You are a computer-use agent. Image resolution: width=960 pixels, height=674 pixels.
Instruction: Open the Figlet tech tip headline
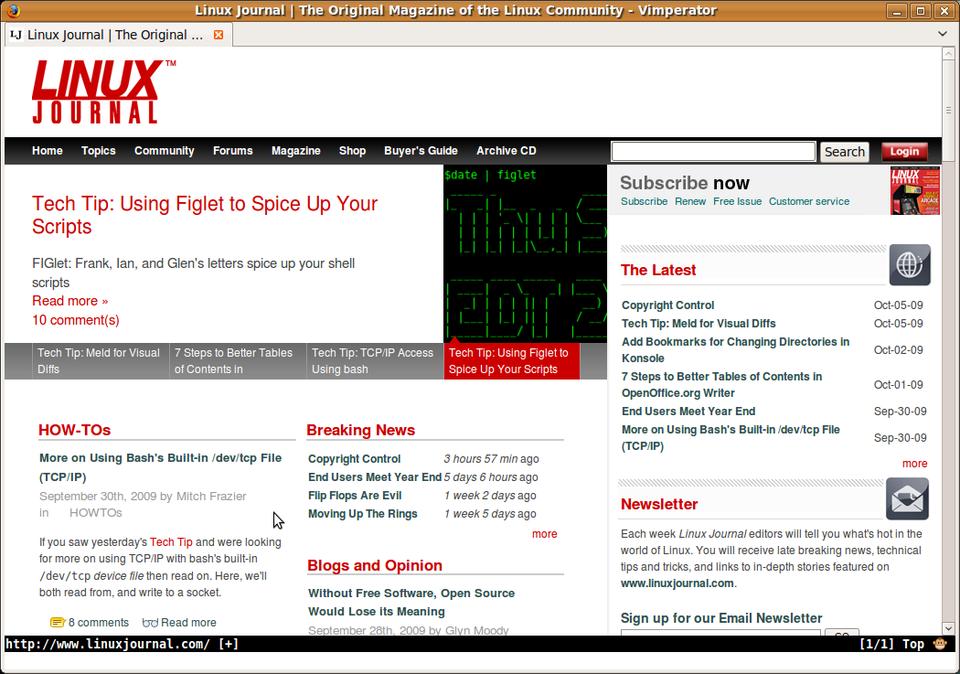204,215
